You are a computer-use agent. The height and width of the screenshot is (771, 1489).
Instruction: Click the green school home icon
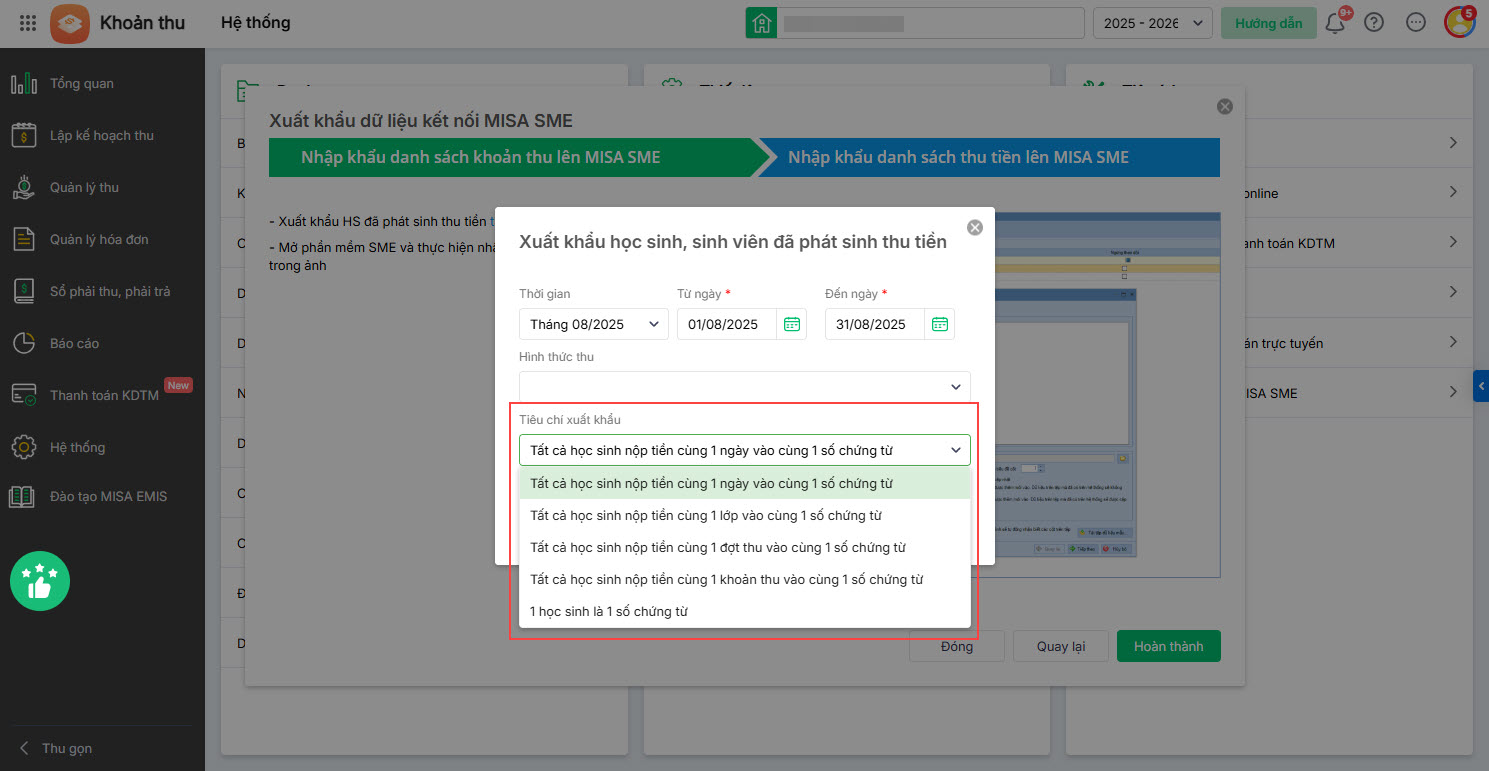coord(761,23)
